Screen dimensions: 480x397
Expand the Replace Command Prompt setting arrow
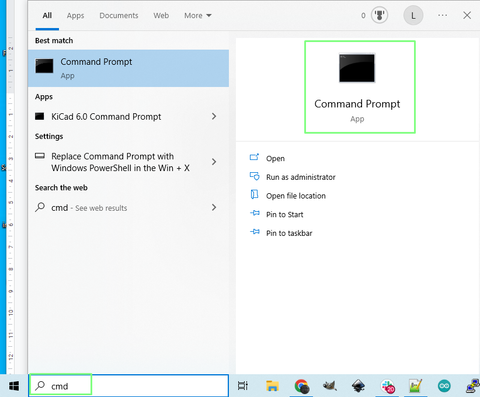click(214, 162)
